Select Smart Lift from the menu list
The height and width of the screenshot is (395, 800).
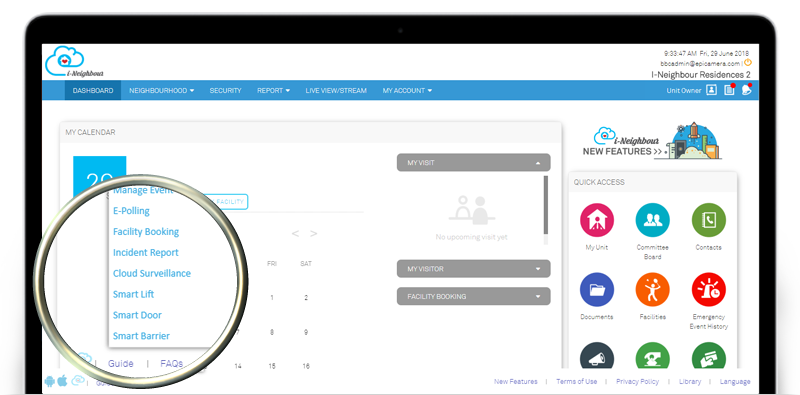[x=133, y=294]
